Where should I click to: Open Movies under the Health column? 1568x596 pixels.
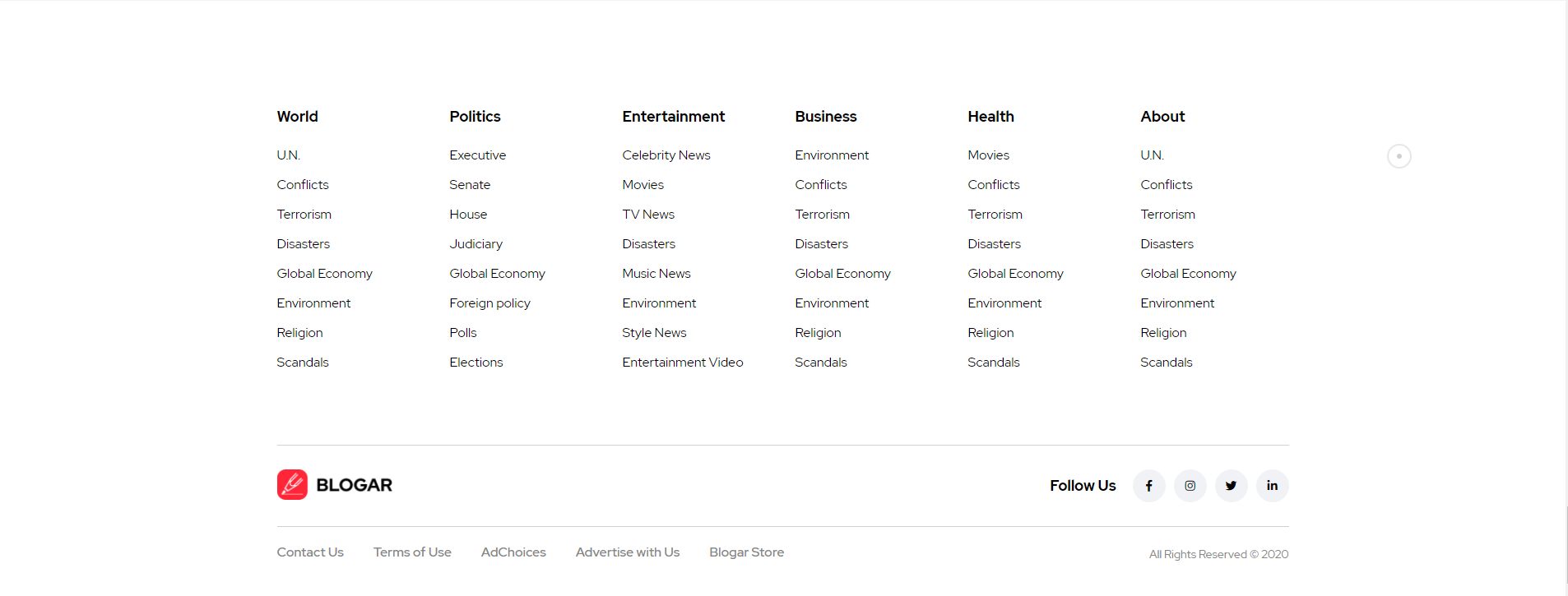(x=988, y=155)
